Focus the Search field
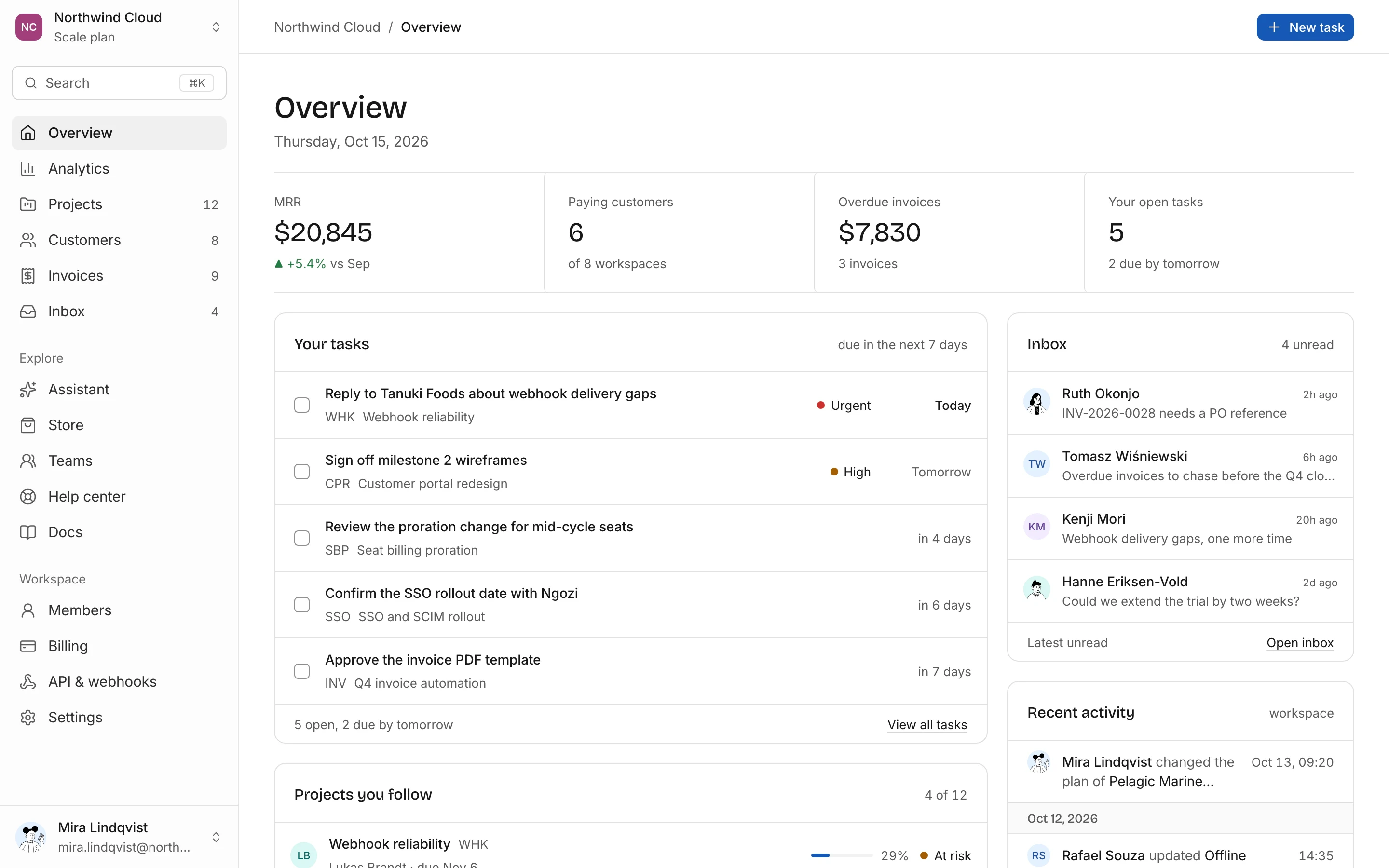This screenshot has width=1389, height=868. 119,83
